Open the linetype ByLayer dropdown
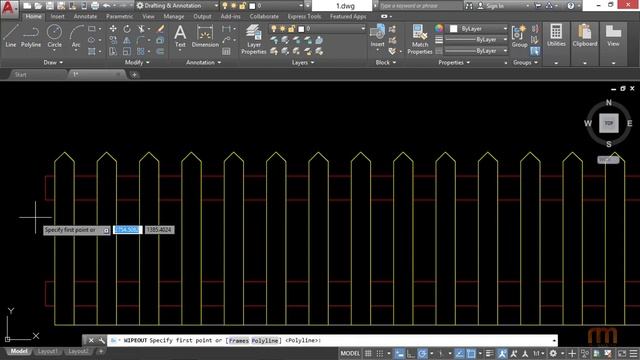The image size is (640, 360). (x=476, y=51)
